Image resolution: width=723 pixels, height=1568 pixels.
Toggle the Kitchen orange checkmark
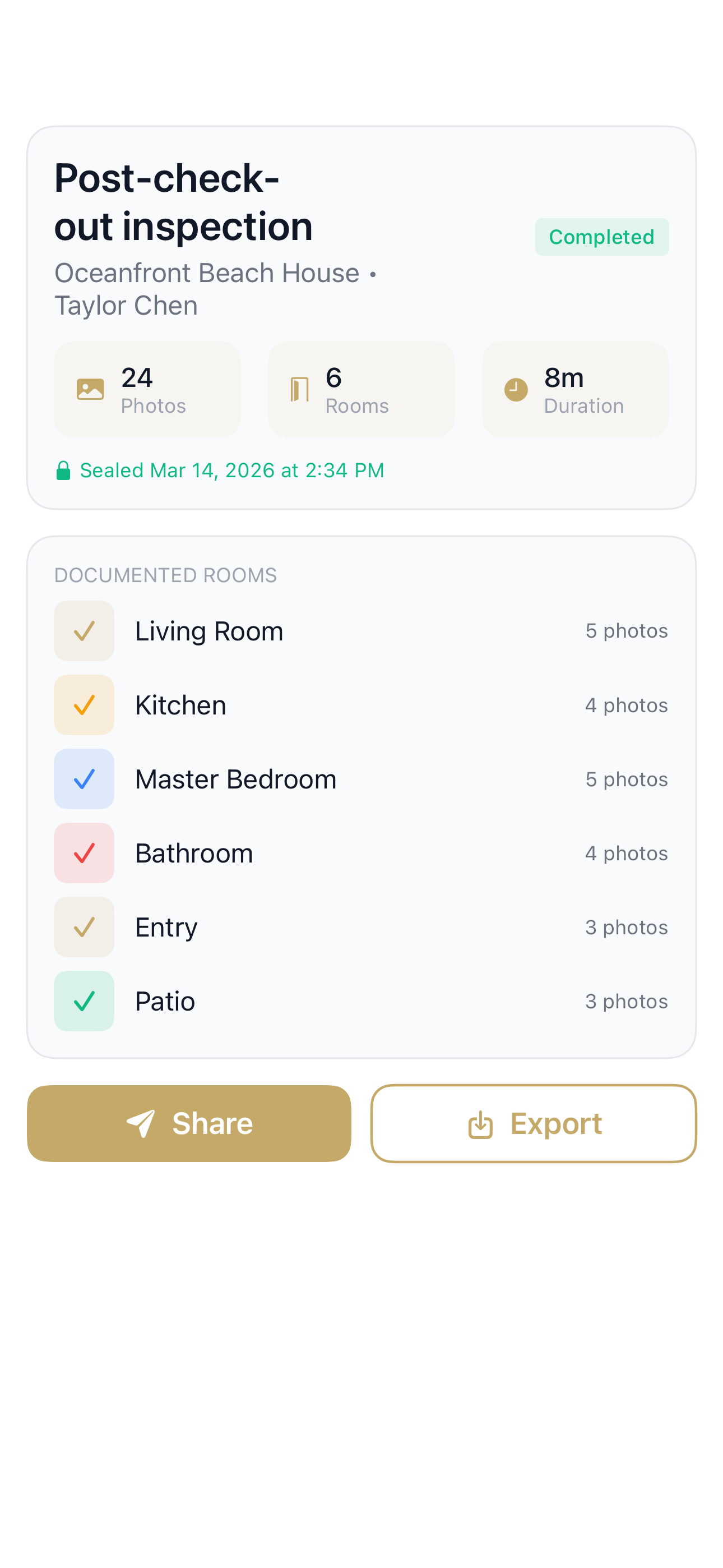point(84,705)
